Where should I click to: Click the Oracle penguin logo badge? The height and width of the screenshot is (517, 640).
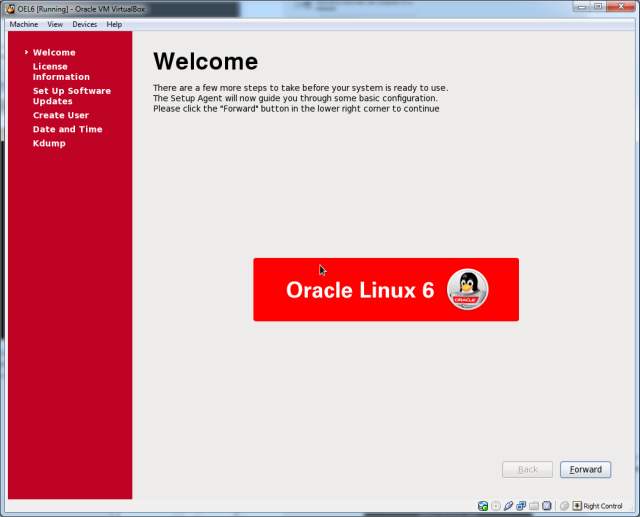pyautogui.click(x=467, y=289)
